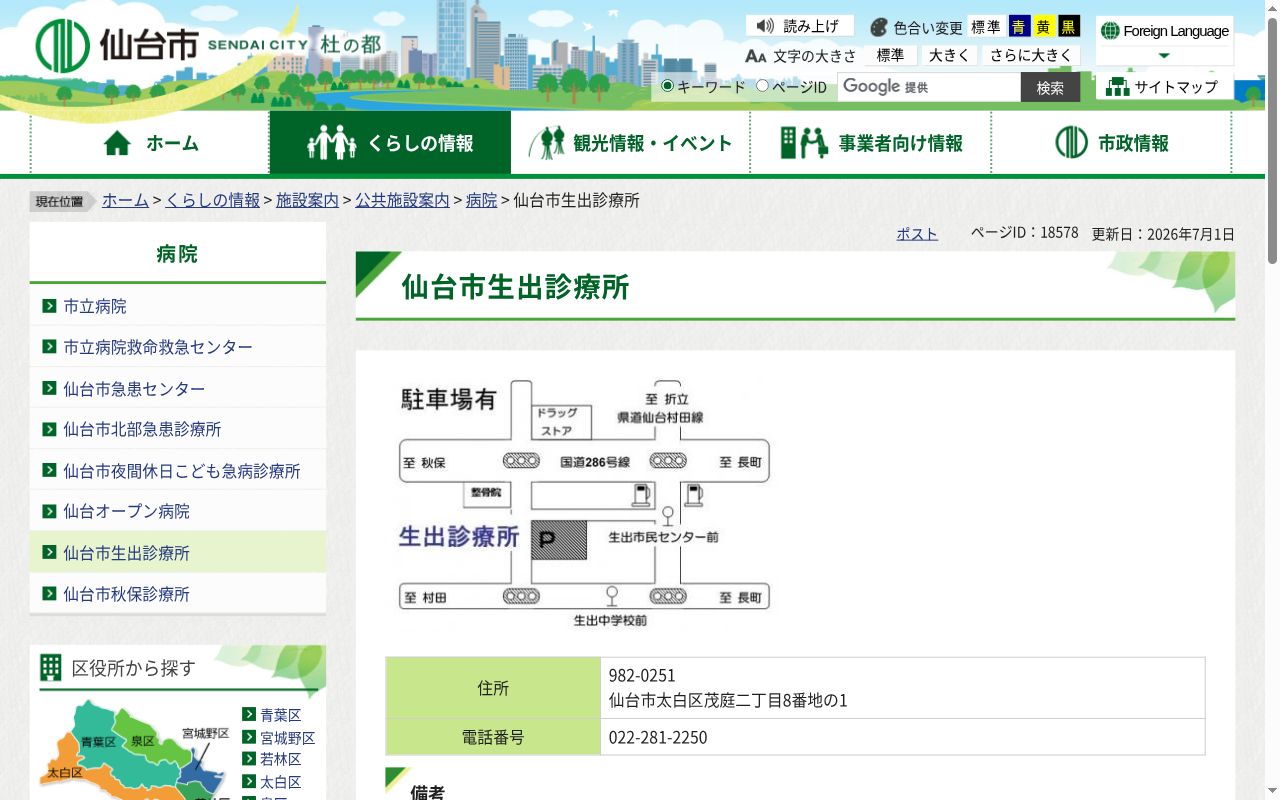Click the ポスト share link

pyautogui.click(x=917, y=233)
